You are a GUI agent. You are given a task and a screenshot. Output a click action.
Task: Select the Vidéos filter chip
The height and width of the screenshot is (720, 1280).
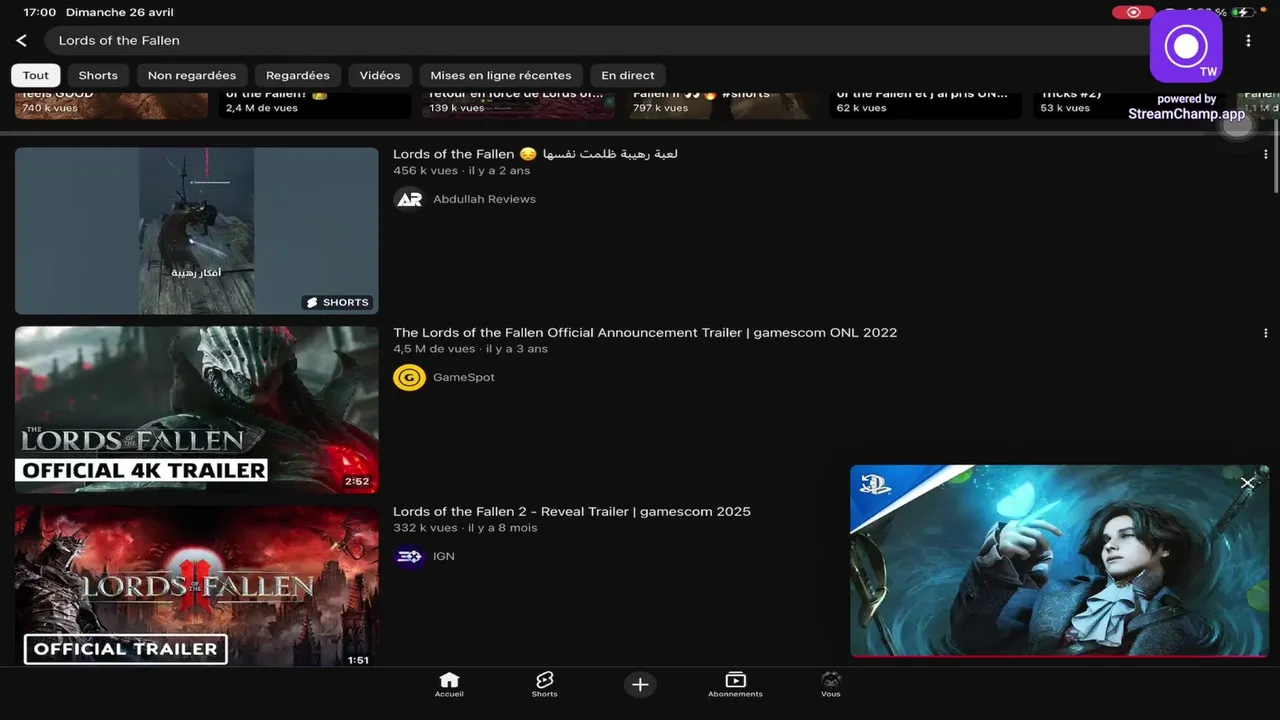[380, 75]
